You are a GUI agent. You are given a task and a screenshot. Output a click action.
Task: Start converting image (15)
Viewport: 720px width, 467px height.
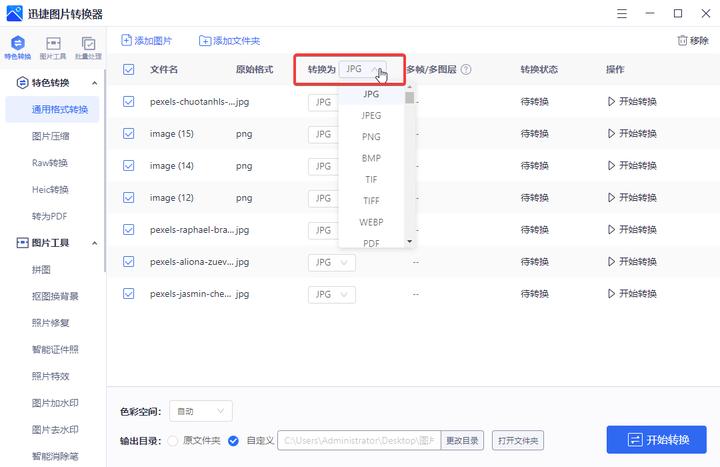coord(632,134)
